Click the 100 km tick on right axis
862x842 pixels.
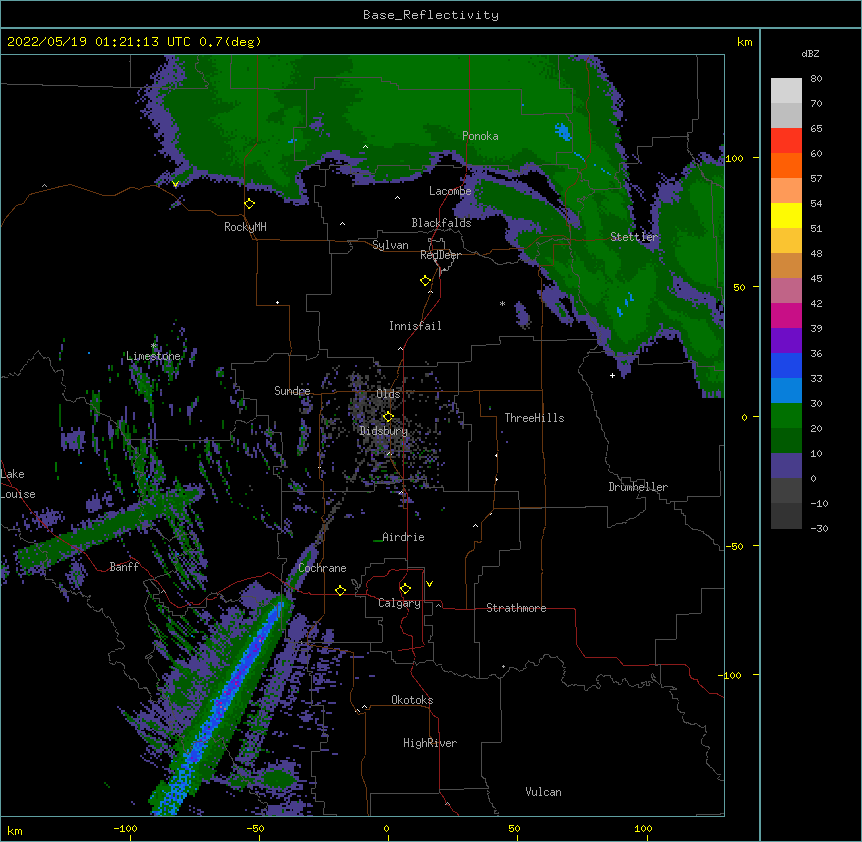pos(734,158)
